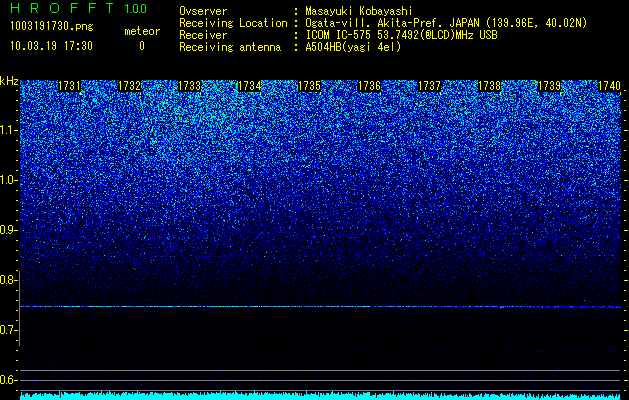Click the 1736 time marker
This screenshot has height=400, width=629.
point(369,86)
